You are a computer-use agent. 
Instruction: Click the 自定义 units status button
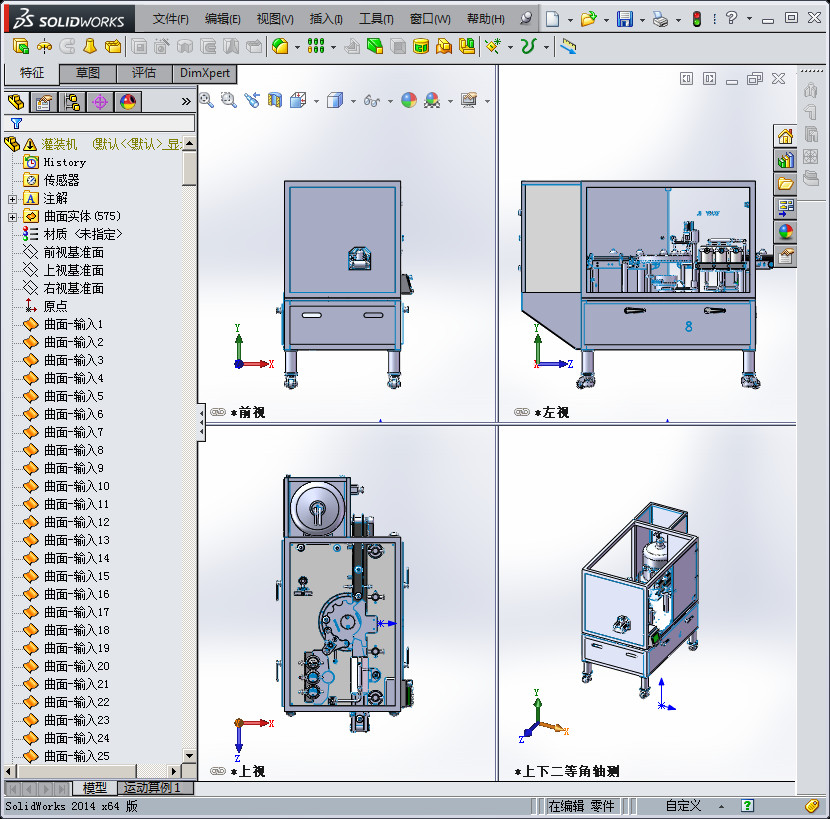pyautogui.click(x=683, y=806)
